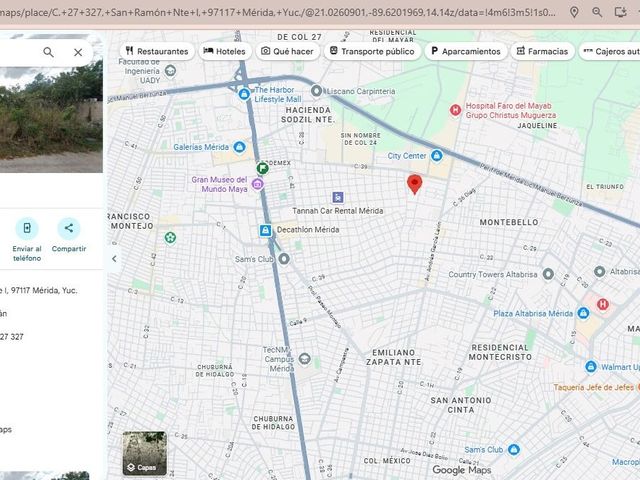Collapse the side panel arrow
This screenshot has width=640, height=480.
pos(114,258)
